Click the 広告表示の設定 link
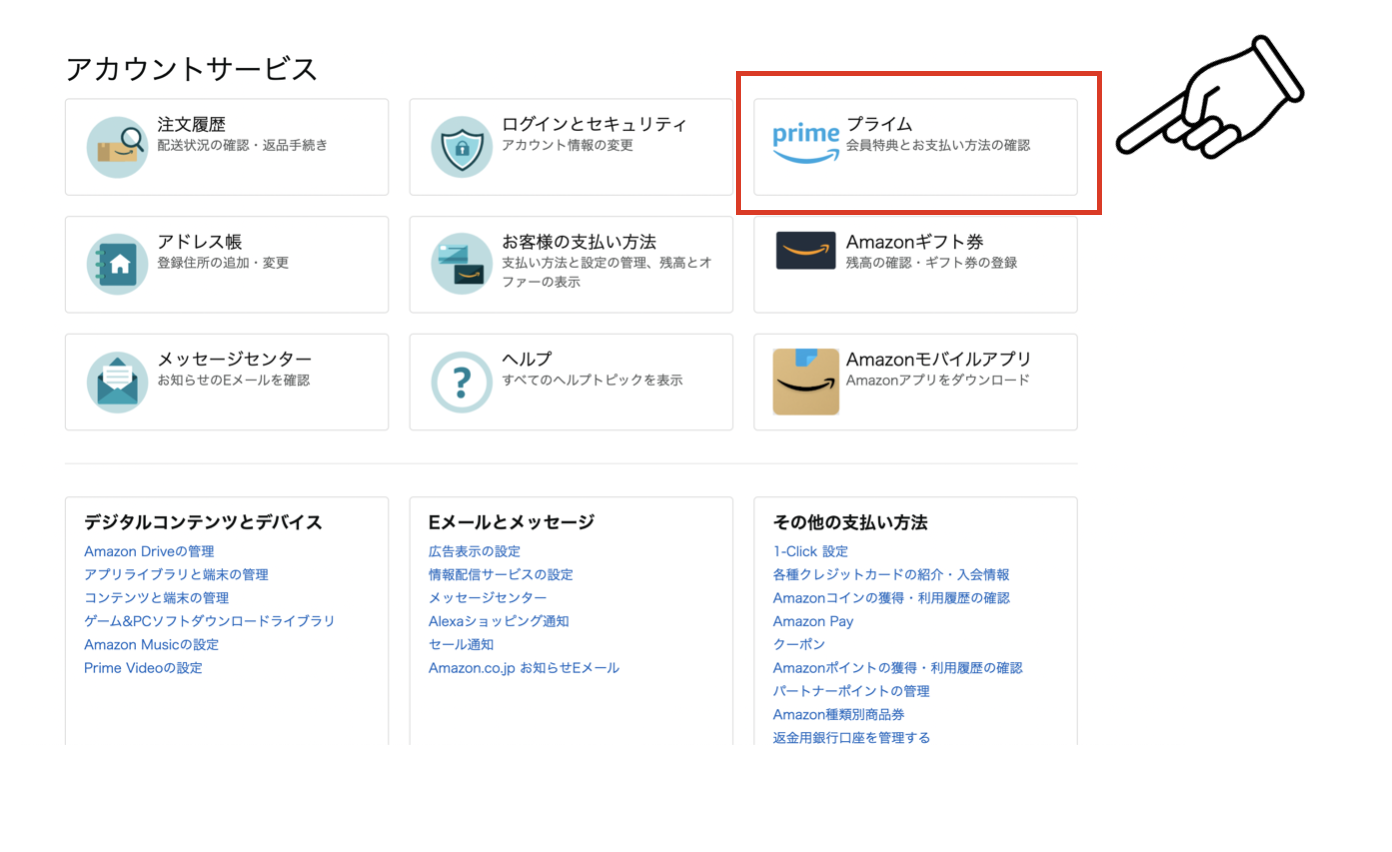 [475, 551]
